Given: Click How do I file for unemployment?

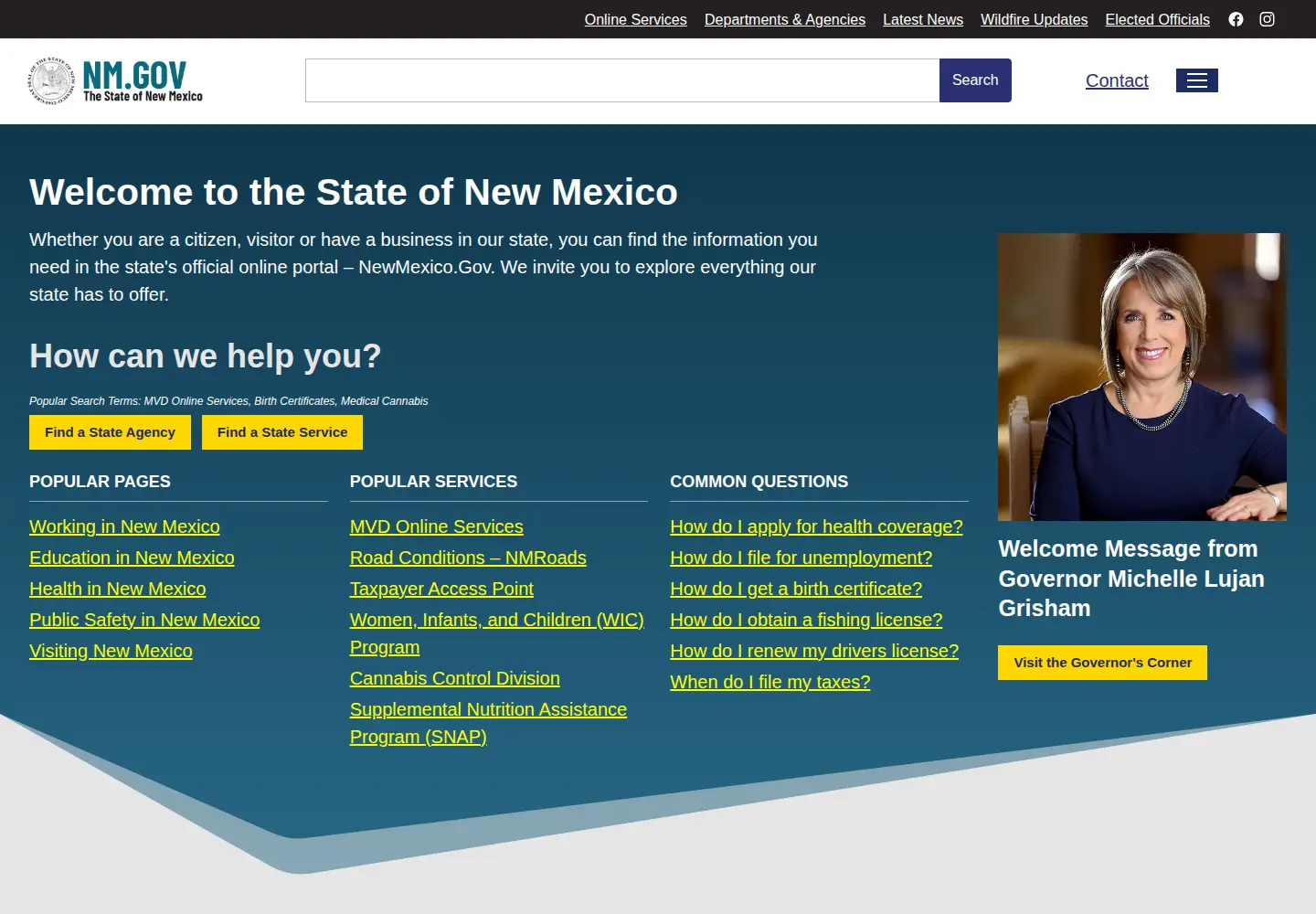Looking at the screenshot, I should [x=801, y=558].
